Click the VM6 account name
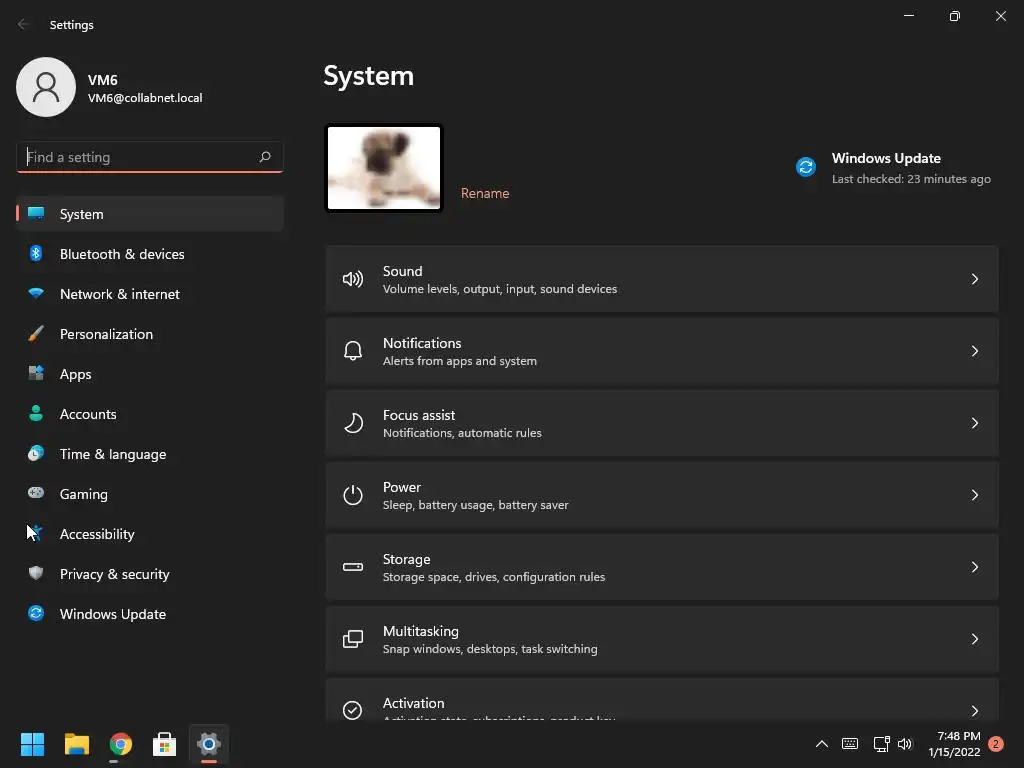 coord(103,80)
